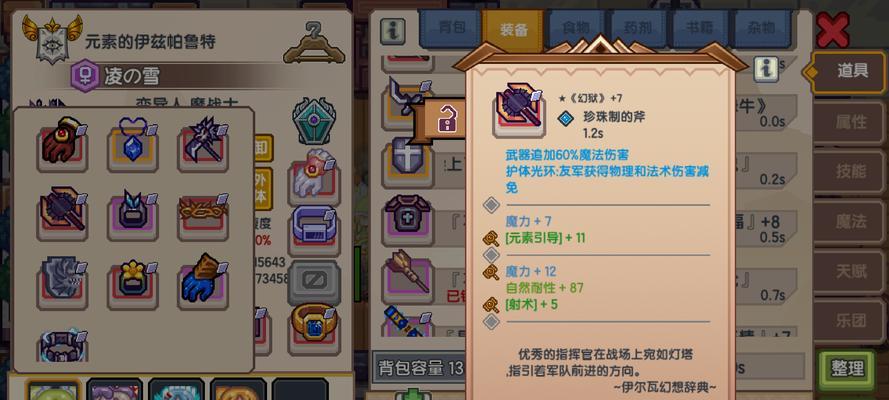The height and width of the screenshot is (400, 889).
Task: Close the panel with red X
Action: (x=833, y=30)
